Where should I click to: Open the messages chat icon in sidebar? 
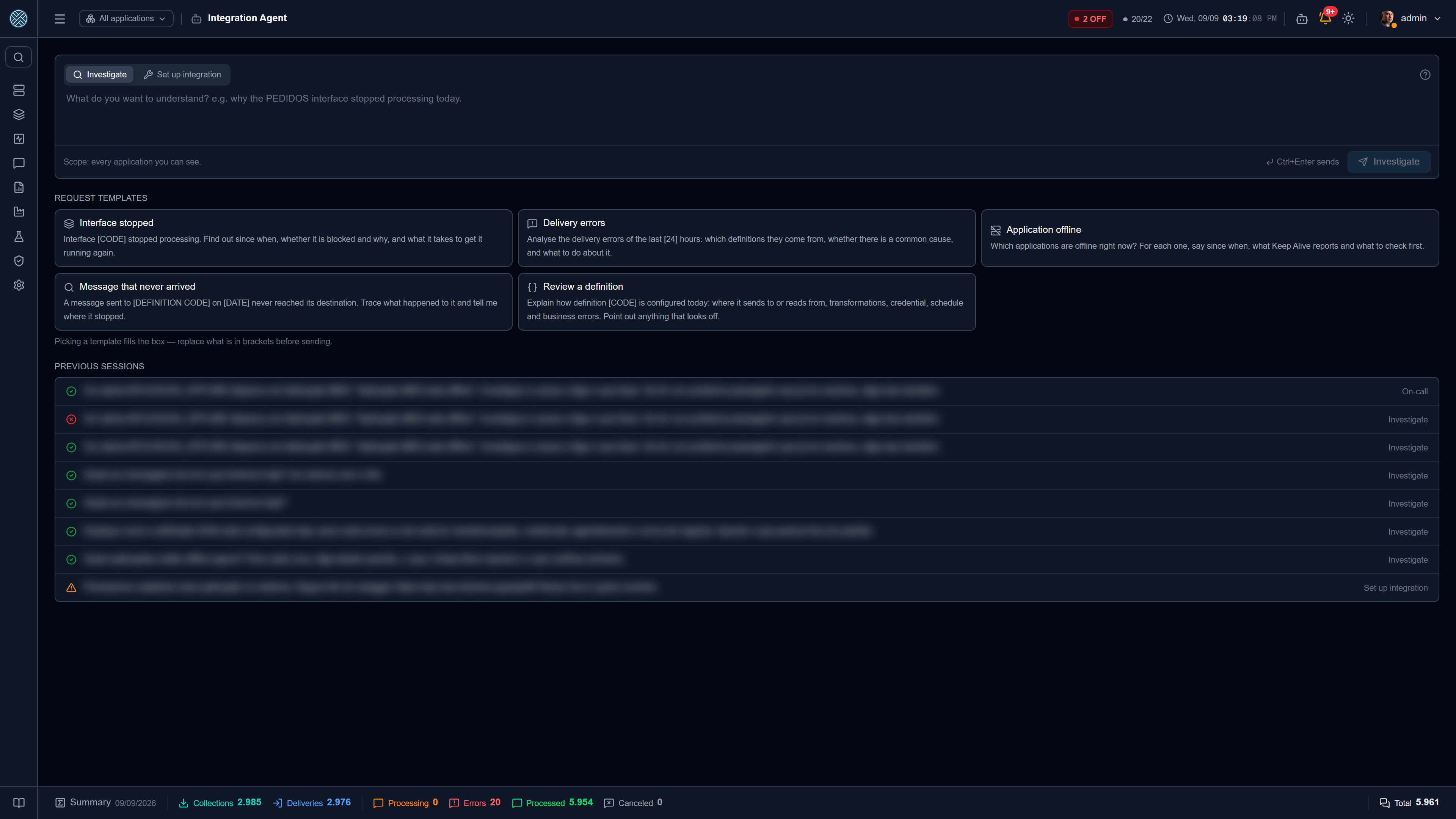point(19,163)
